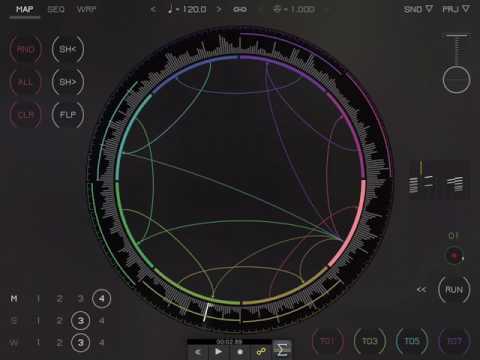Click the SH< shift-left button
The image size is (480, 360).
(x=68, y=50)
